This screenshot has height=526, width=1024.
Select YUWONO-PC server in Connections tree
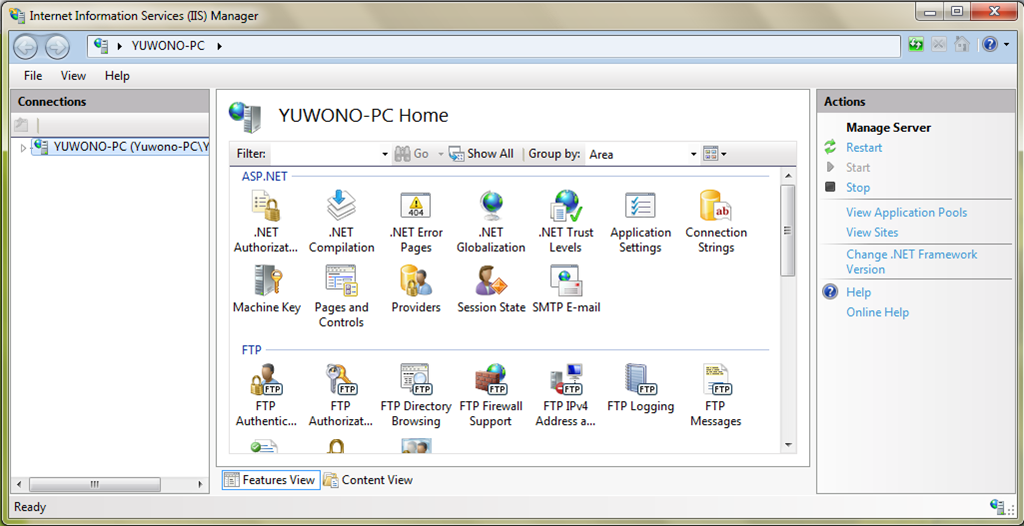click(x=121, y=148)
